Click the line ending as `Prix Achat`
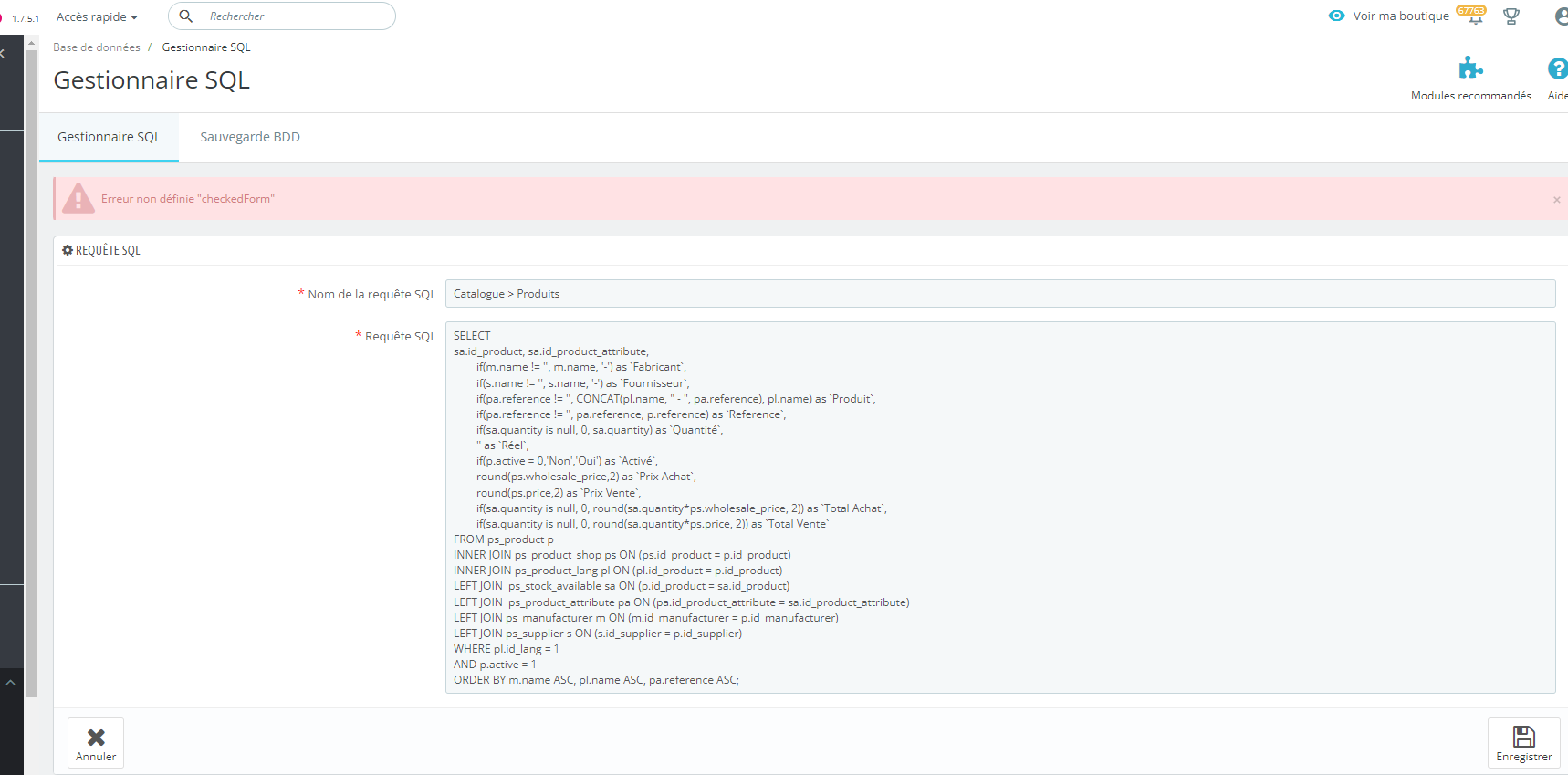The image size is (1568, 775). [x=586, y=477]
